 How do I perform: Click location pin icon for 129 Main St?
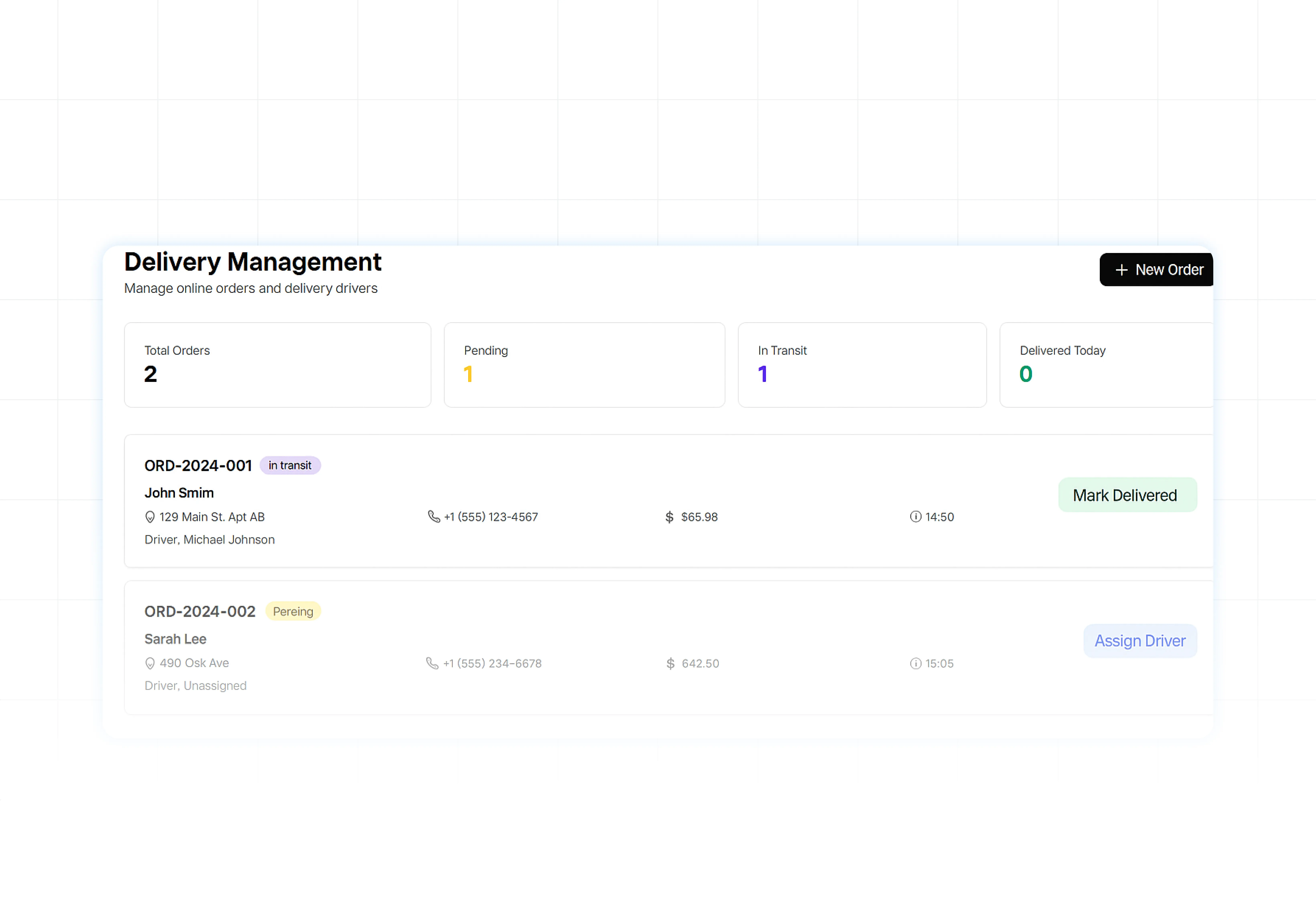(150, 517)
